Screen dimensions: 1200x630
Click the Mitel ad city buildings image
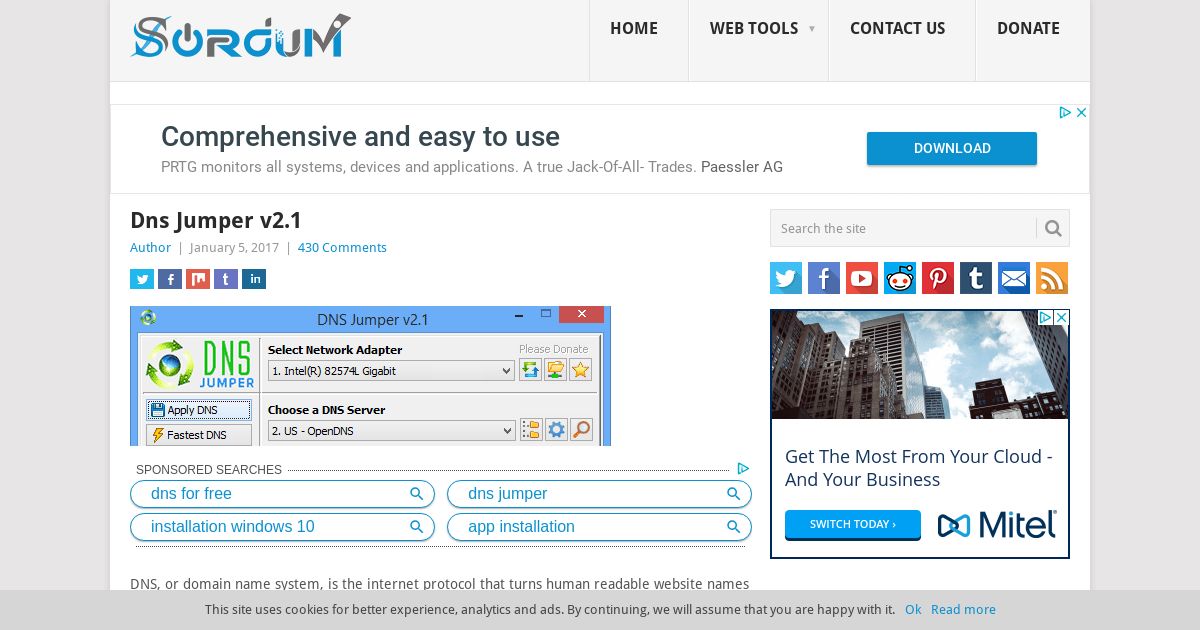pos(920,364)
